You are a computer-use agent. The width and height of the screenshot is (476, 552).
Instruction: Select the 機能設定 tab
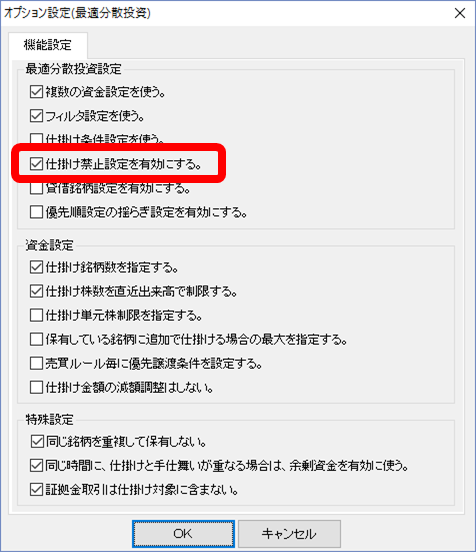(48, 45)
